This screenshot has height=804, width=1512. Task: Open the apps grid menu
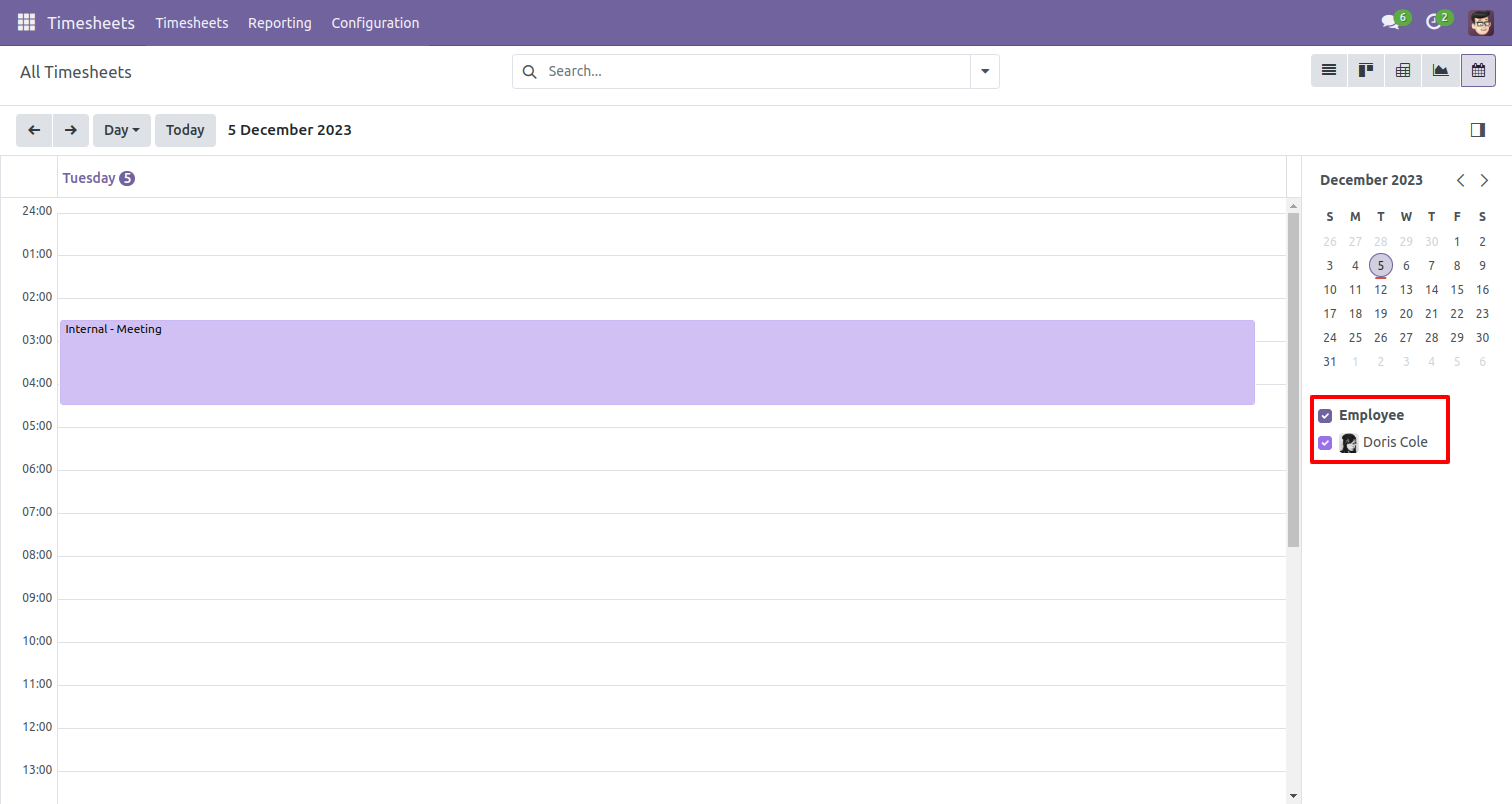[x=26, y=22]
